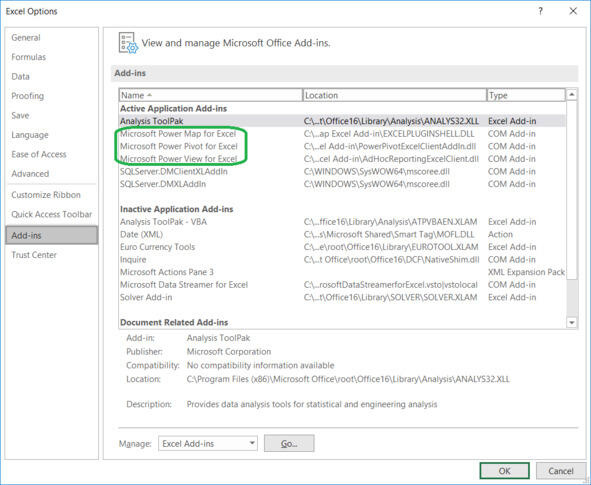Click the Add-ins gear icon in header
Image resolution: width=591 pixels, height=485 pixels.
click(x=128, y=43)
